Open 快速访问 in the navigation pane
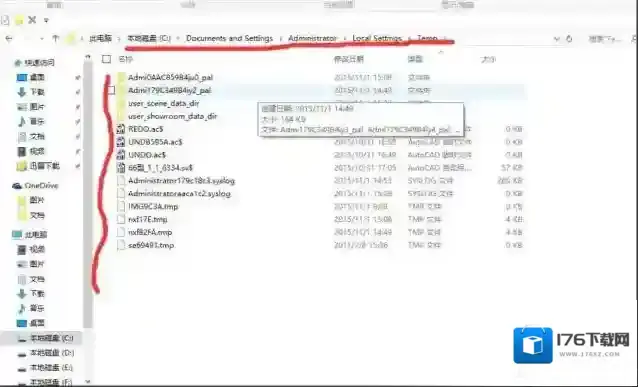Screen dimensions: 638x387 (39, 63)
